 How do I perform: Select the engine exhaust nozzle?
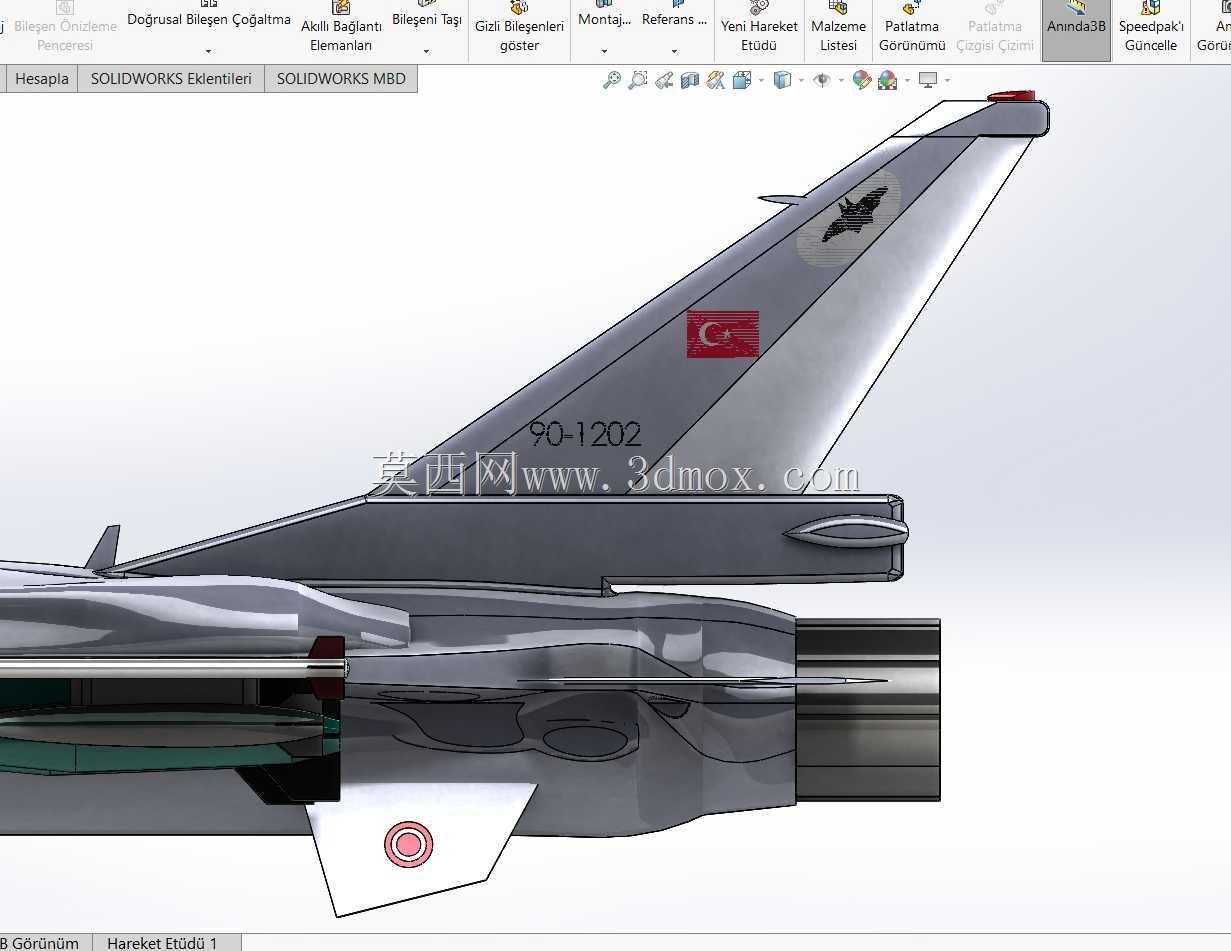click(867, 709)
